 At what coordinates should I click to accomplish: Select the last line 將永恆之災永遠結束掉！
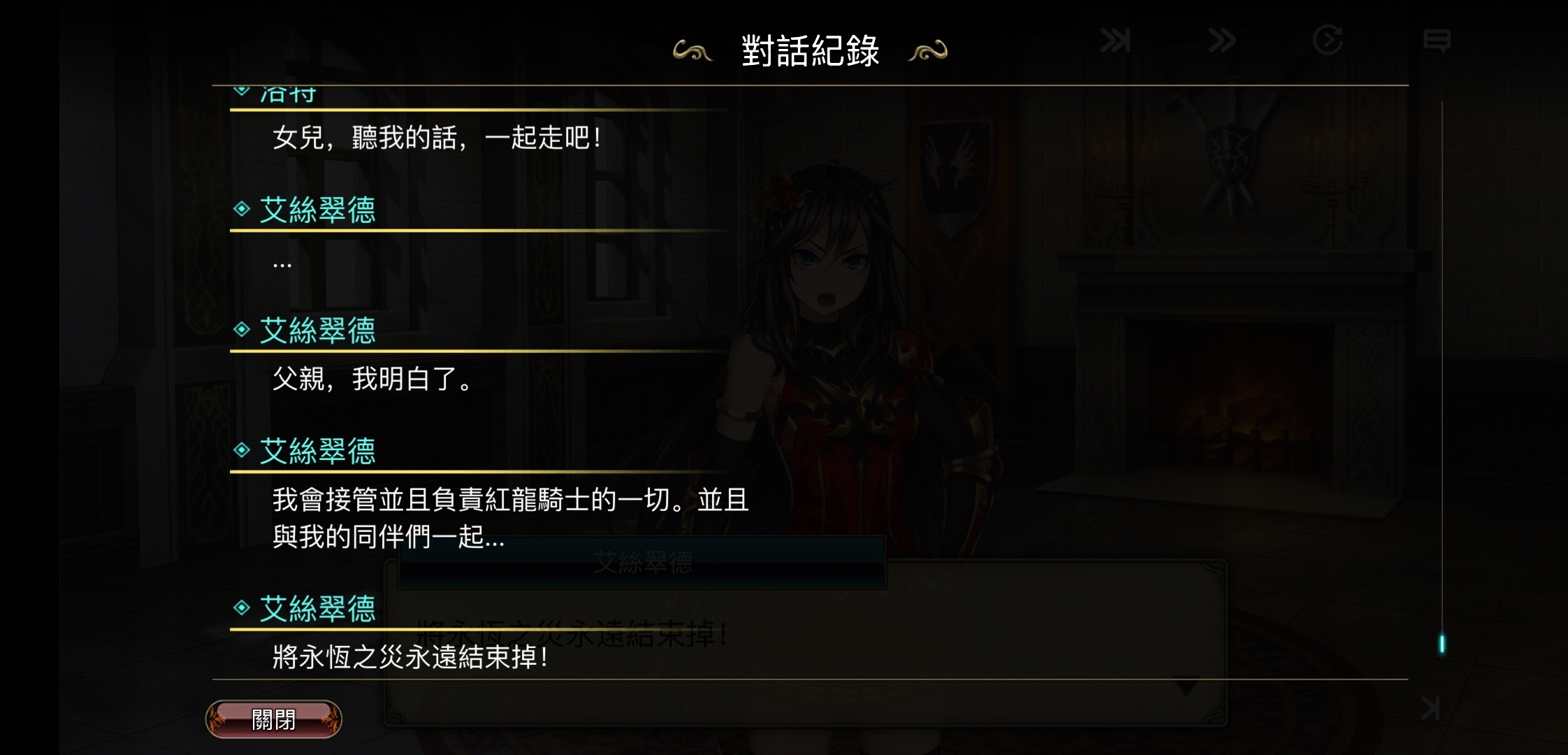pos(411,657)
